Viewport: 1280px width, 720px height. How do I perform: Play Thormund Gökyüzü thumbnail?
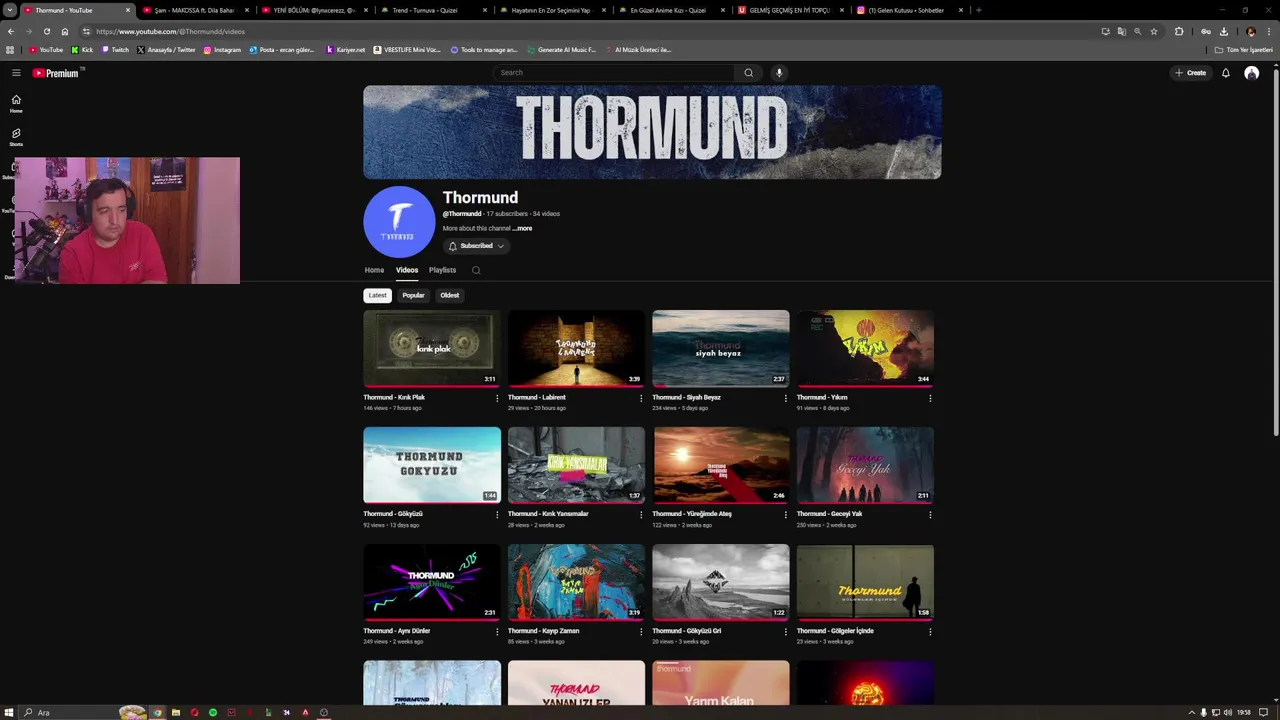point(432,465)
